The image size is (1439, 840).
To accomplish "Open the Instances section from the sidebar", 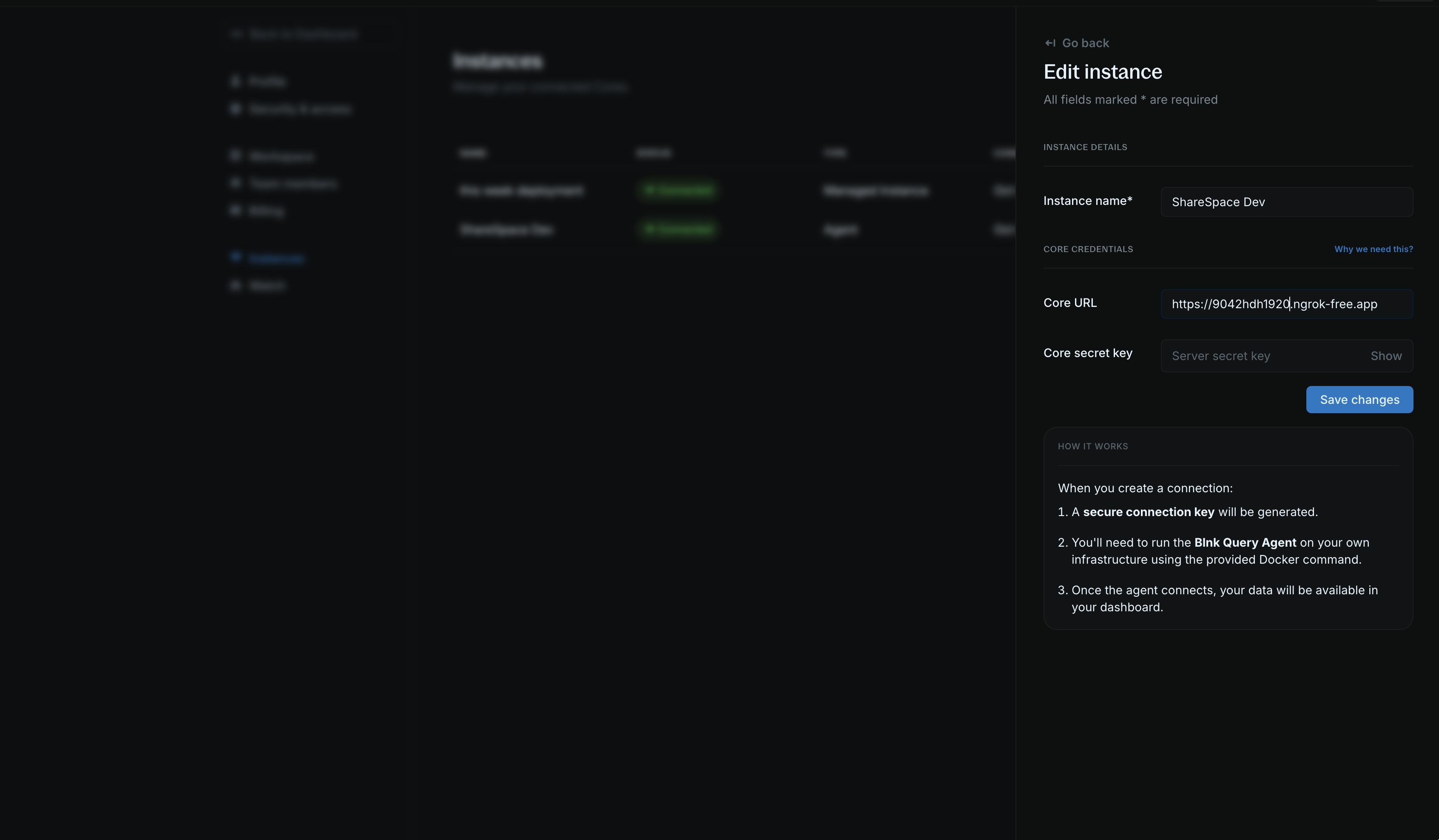I will click(x=276, y=258).
